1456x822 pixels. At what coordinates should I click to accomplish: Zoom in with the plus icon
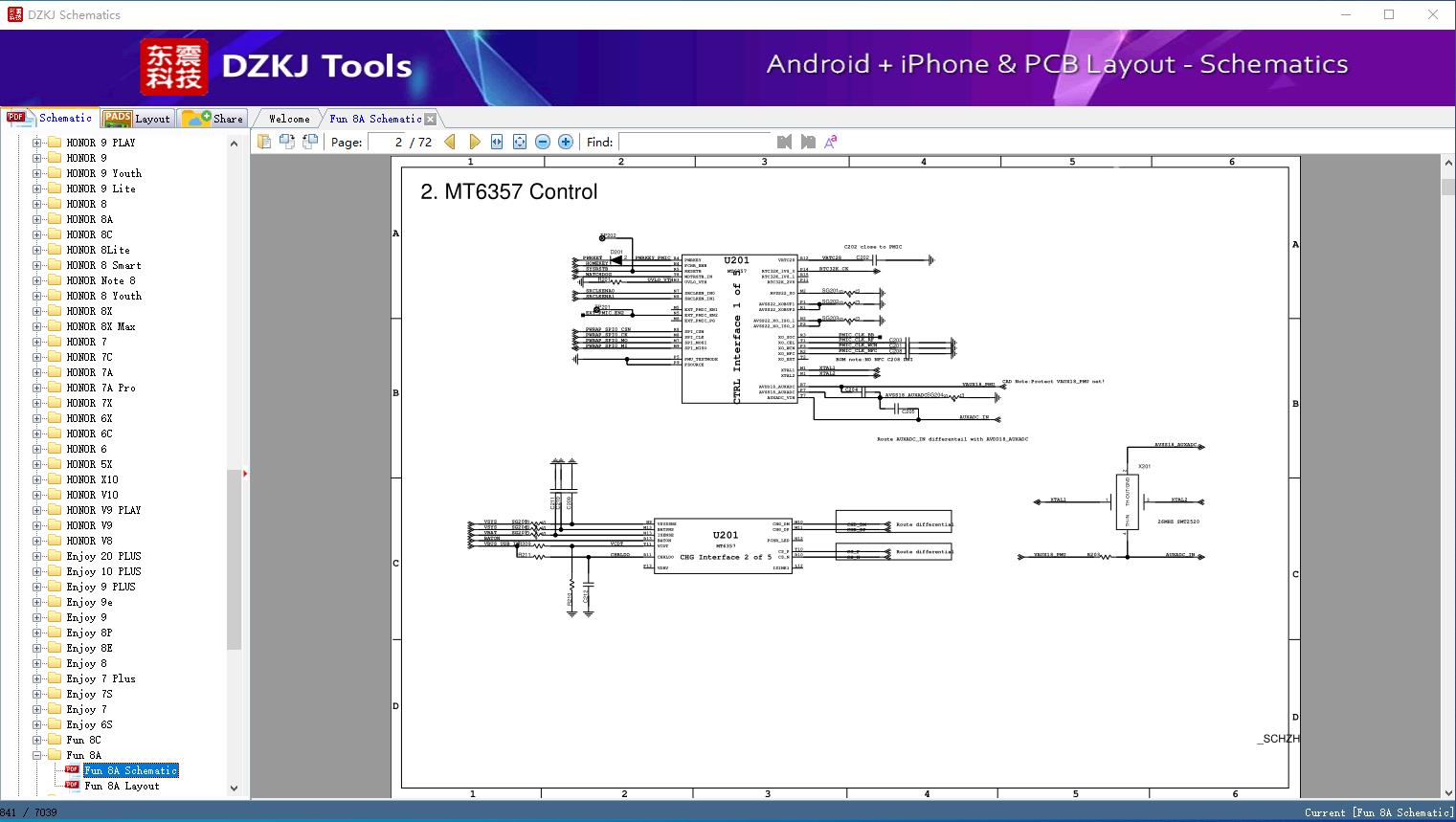click(x=566, y=142)
